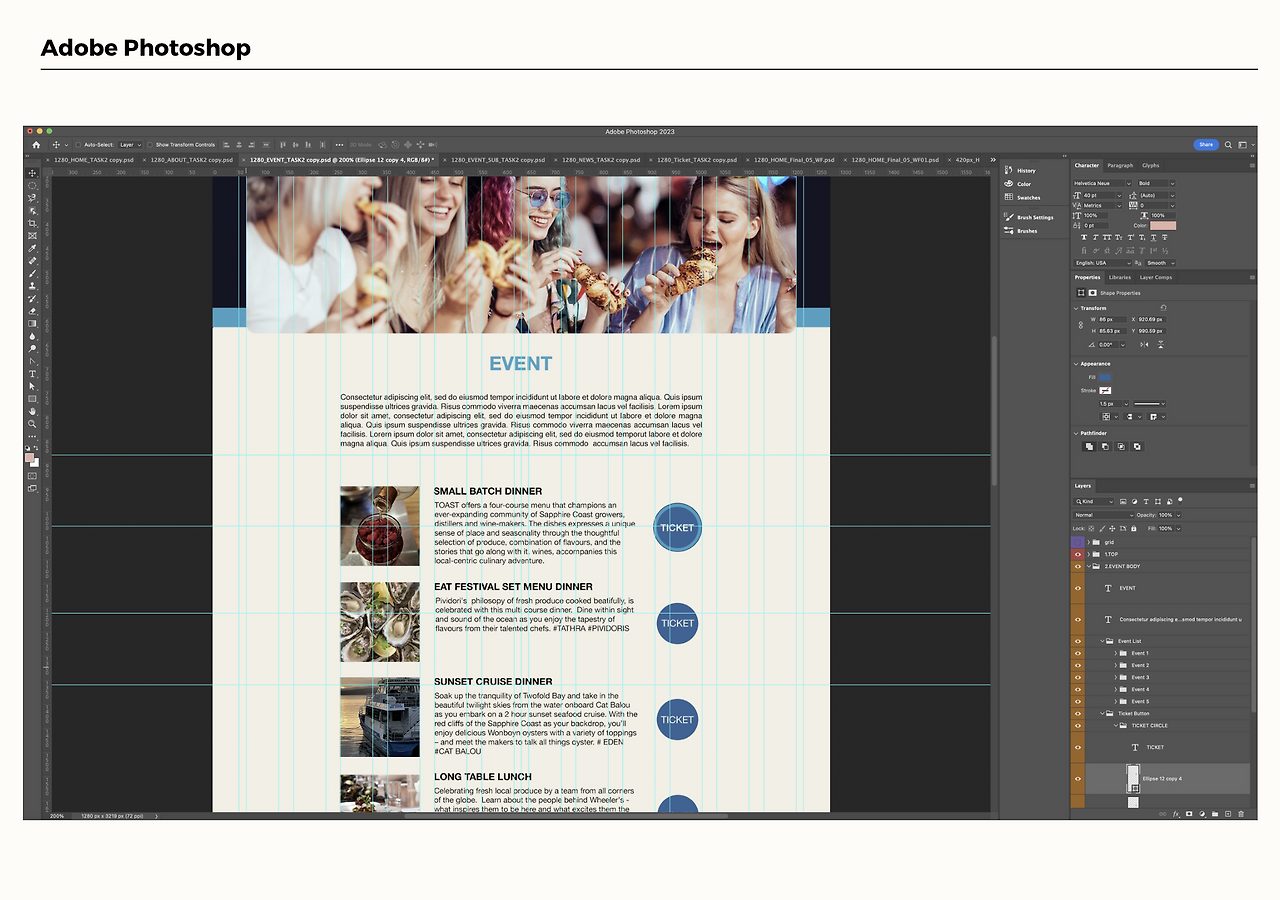Open the Layer Comps tab
The width and height of the screenshot is (1280, 900).
point(1156,277)
